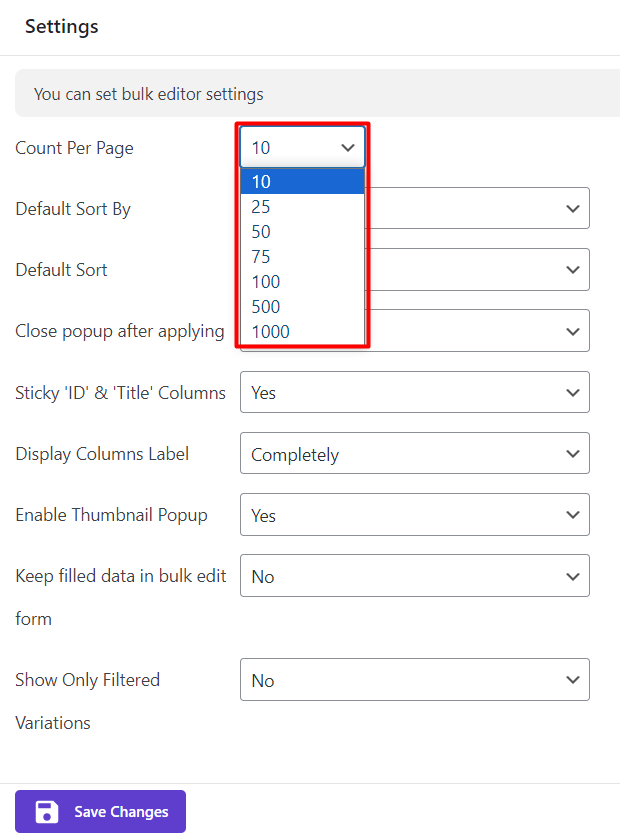Expand the Default Sort dropdown chevron
Screen dimensions: 620x838
click(573, 270)
